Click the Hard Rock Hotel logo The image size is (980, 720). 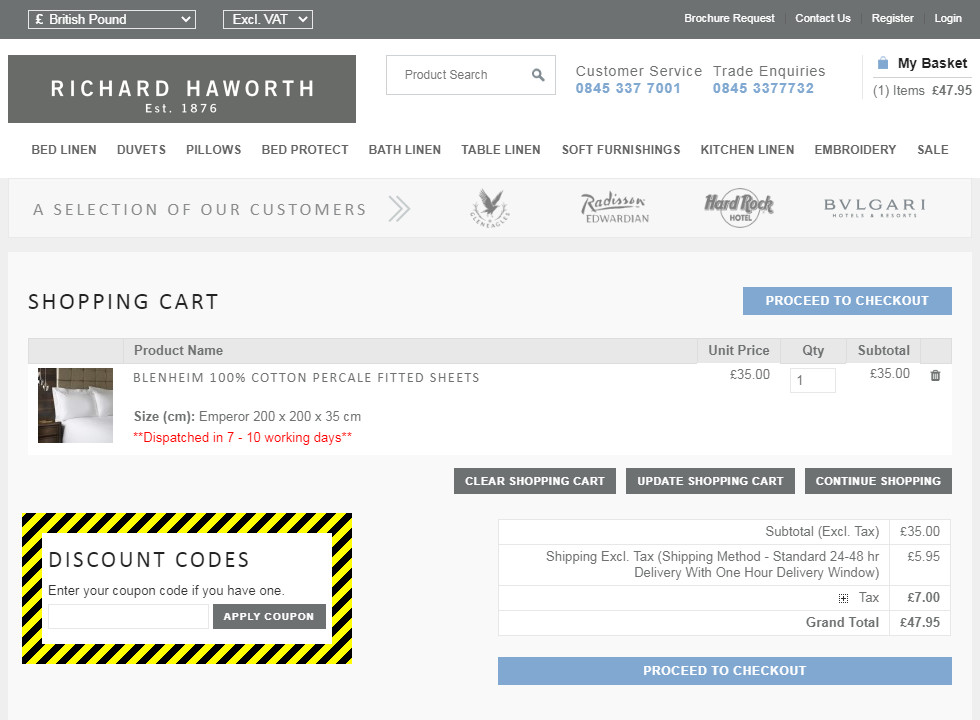[739, 208]
